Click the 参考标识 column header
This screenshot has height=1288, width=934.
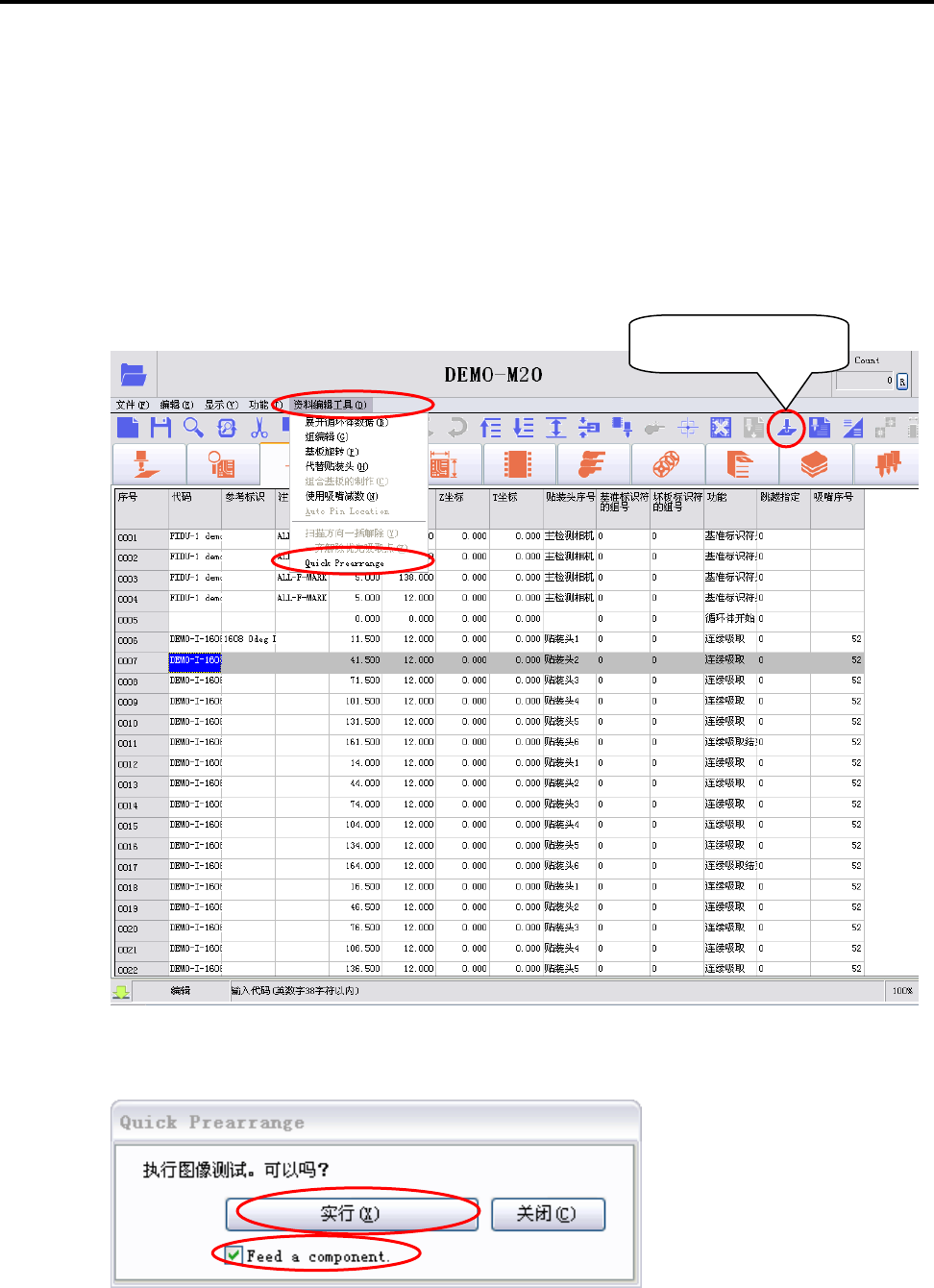click(249, 508)
